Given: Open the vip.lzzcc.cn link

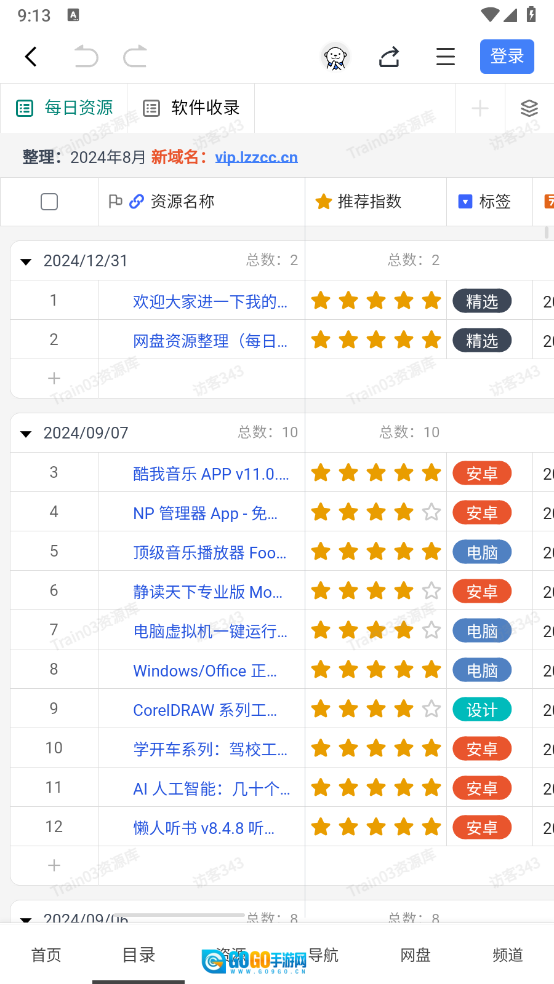Looking at the screenshot, I should coord(256,157).
